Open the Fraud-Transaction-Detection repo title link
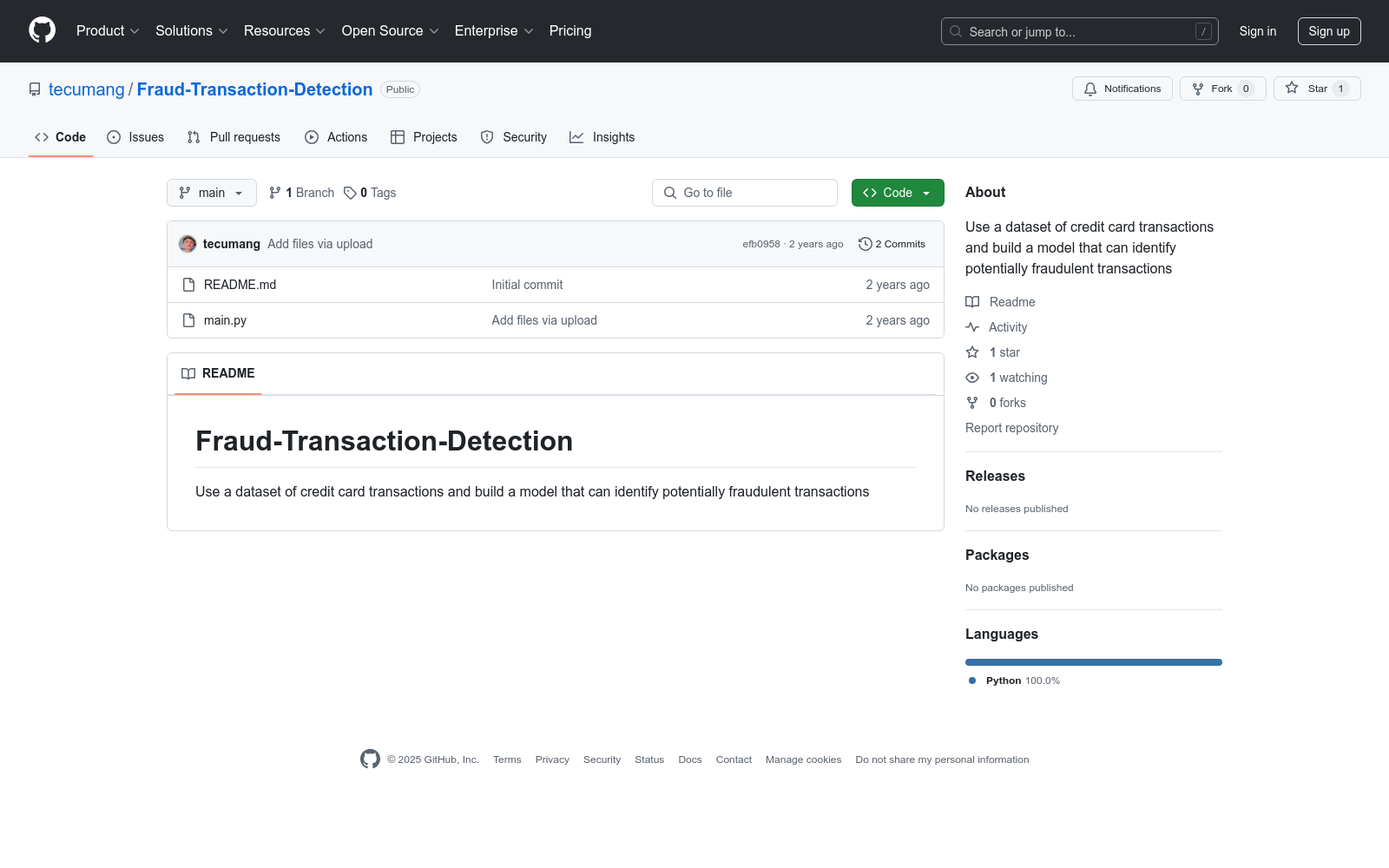 point(254,89)
